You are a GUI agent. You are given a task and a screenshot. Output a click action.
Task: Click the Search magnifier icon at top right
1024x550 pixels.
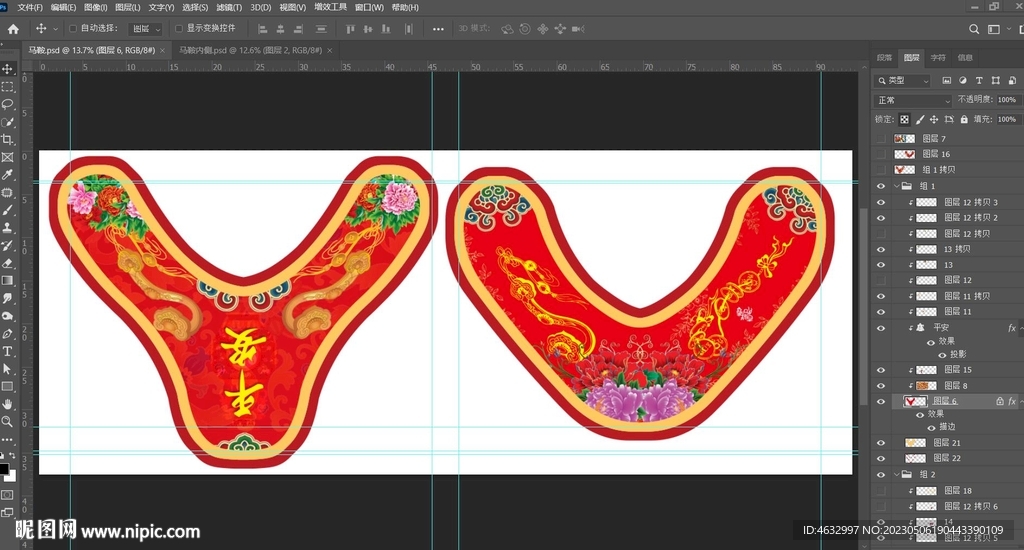pyautogui.click(x=974, y=29)
